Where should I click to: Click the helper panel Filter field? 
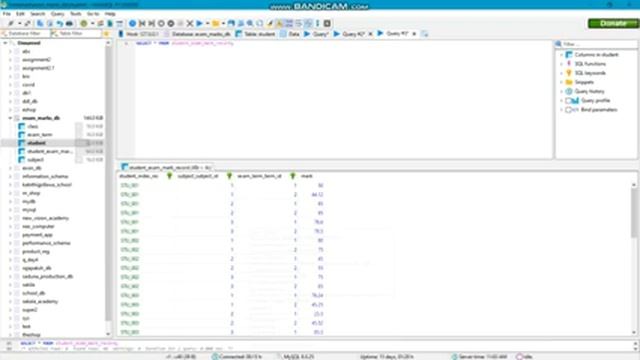(x=596, y=44)
